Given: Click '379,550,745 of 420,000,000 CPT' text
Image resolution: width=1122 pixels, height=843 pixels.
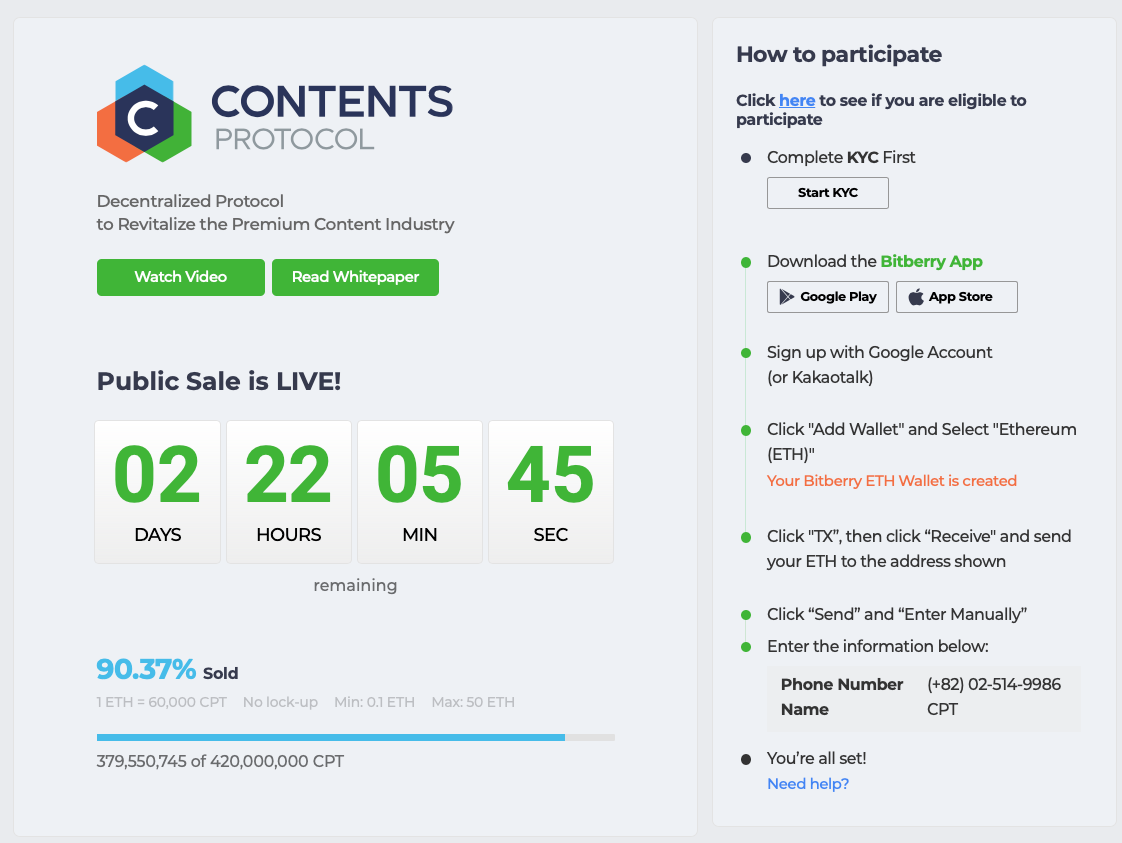Looking at the screenshot, I should point(220,761).
